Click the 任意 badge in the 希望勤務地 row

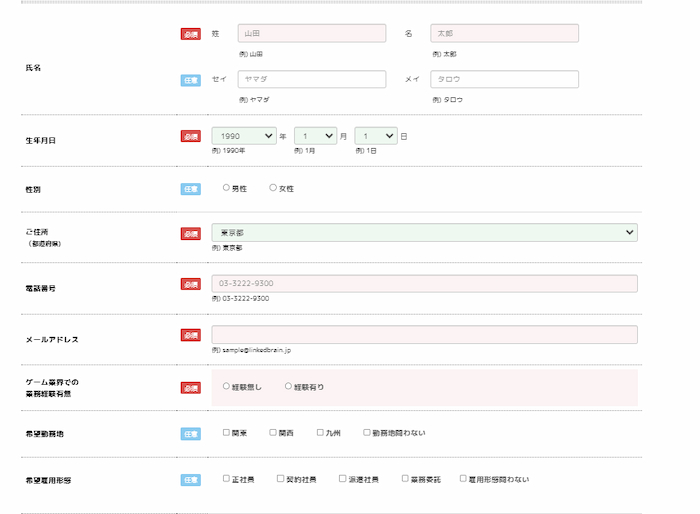[191, 434]
